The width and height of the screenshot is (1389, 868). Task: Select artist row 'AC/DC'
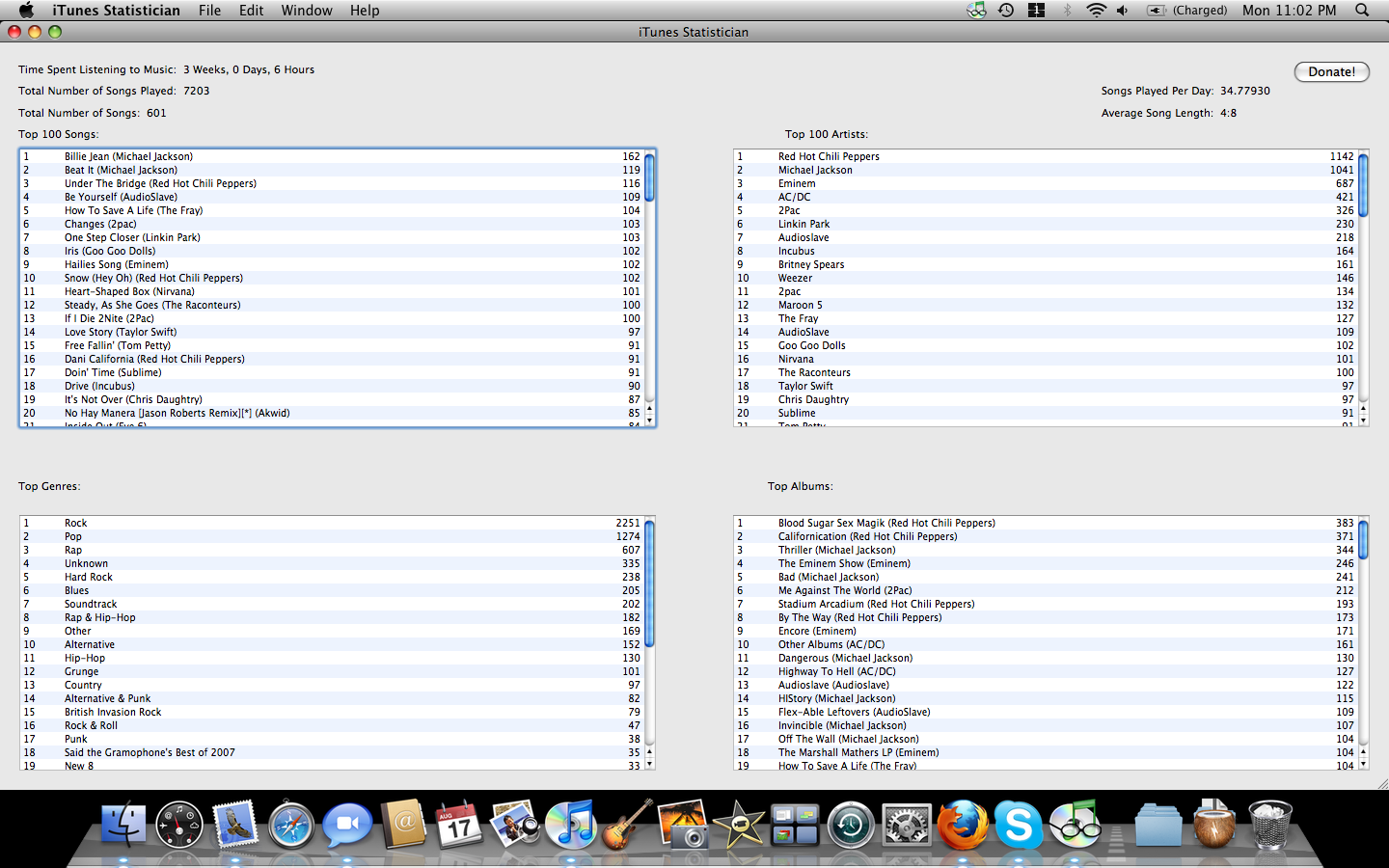coord(1046,197)
